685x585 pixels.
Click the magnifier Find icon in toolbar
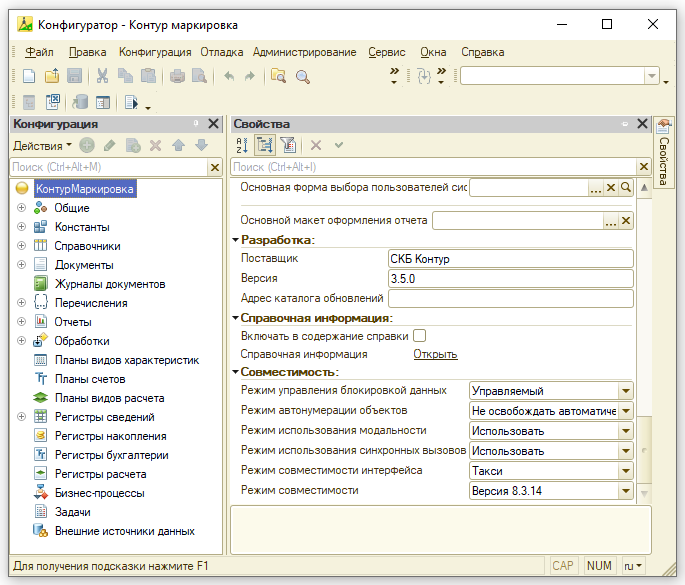click(x=302, y=76)
